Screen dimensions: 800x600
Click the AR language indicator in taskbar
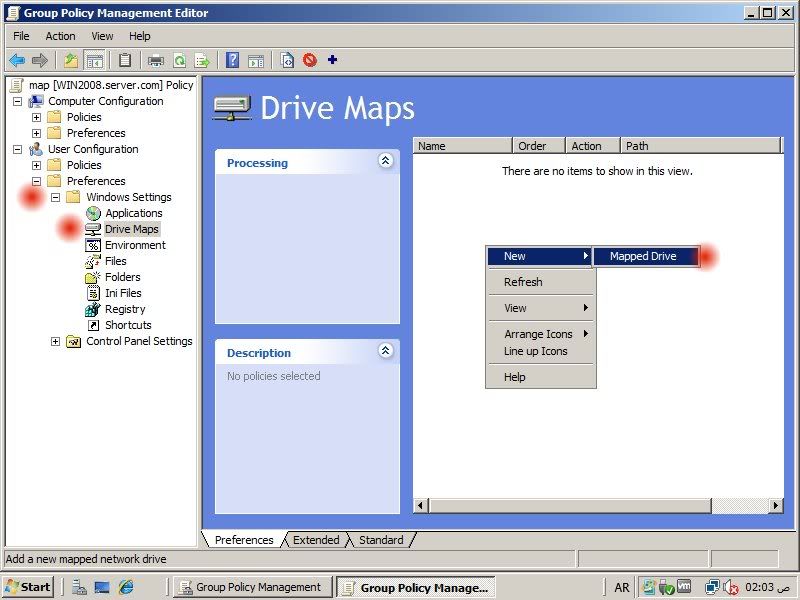tap(621, 588)
